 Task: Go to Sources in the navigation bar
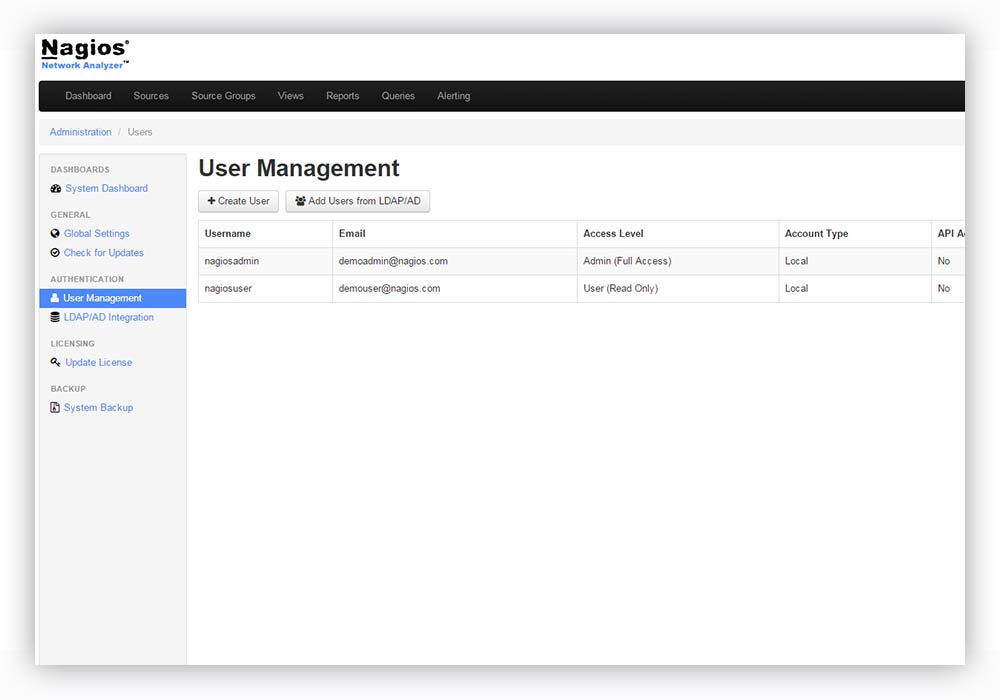point(151,96)
